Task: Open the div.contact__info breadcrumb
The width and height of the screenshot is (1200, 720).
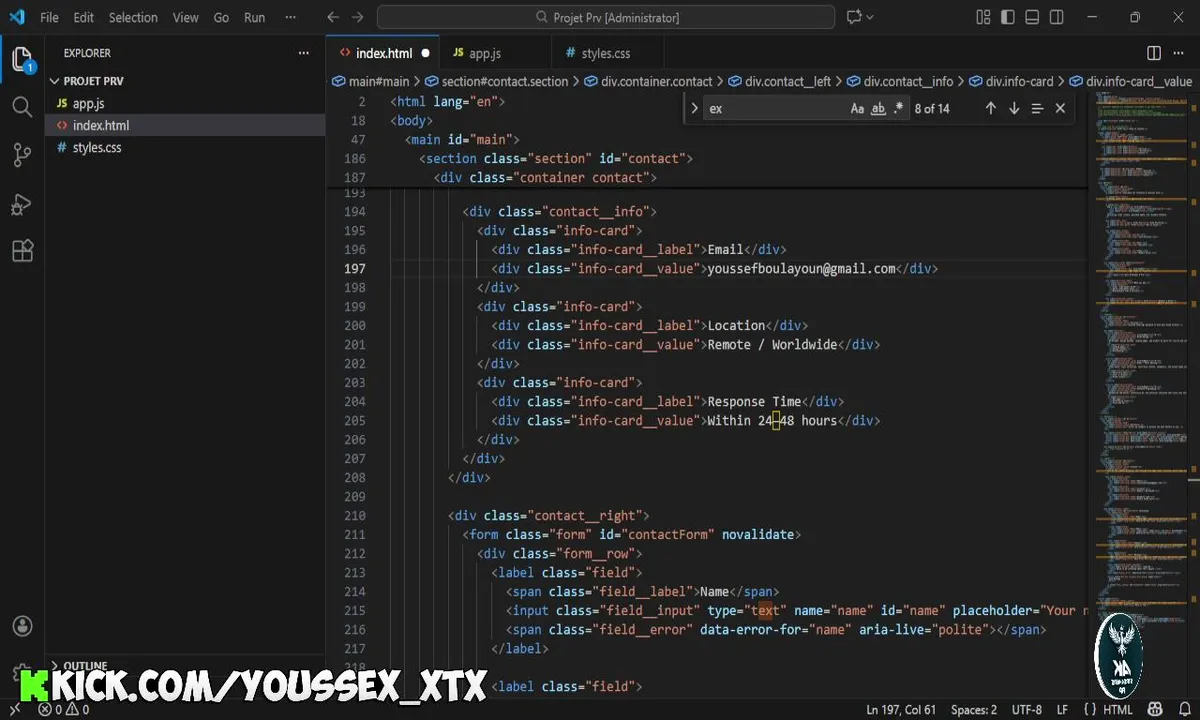Action: click(x=900, y=81)
